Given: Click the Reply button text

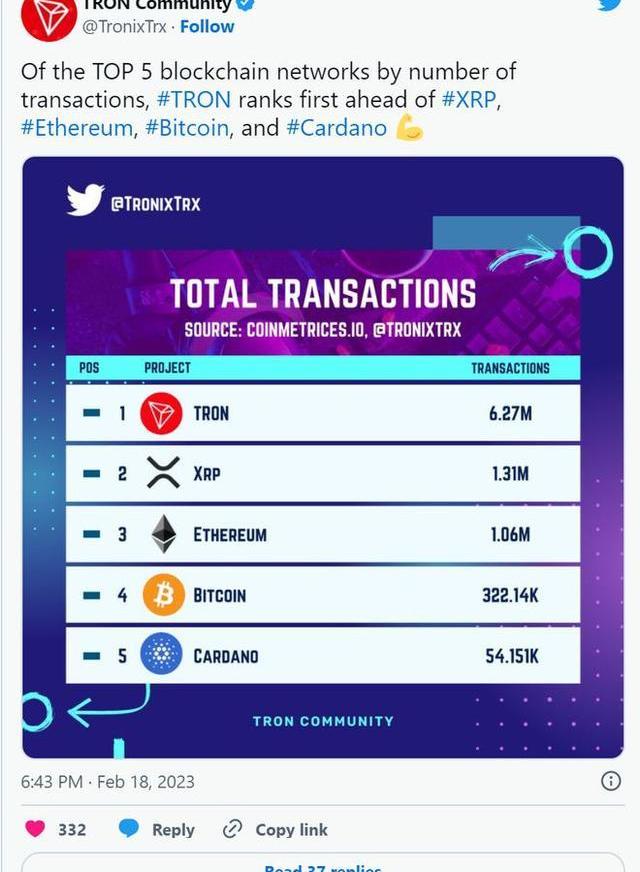Looking at the screenshot, I should [173, 829].
